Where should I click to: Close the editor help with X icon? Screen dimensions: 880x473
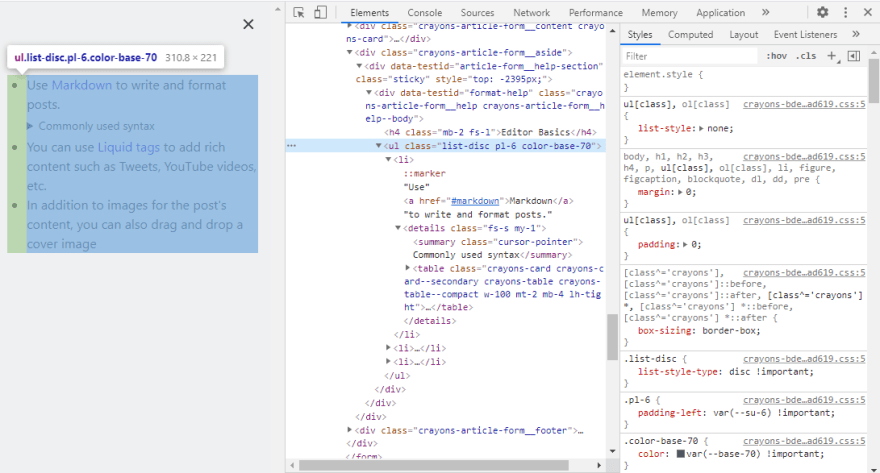pos(248,24)
